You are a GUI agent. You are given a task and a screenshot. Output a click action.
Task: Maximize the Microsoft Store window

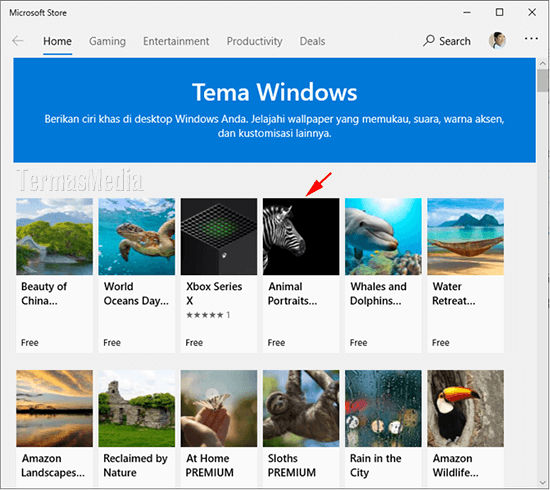pyautogui.click(x=499, y=12)
